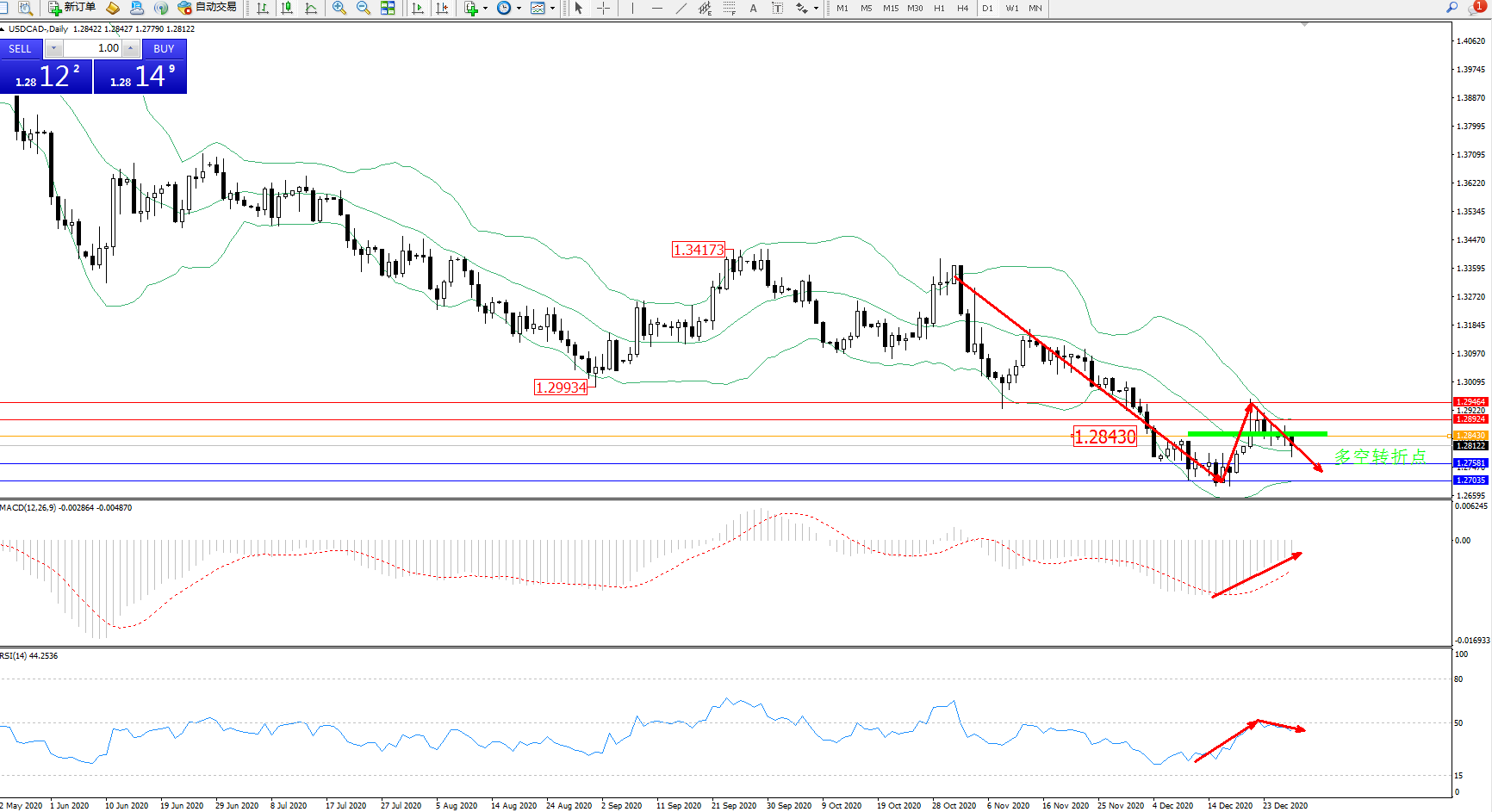
Task: Toggle 自动交易 auto trading
Action: [x=207, y=8]
